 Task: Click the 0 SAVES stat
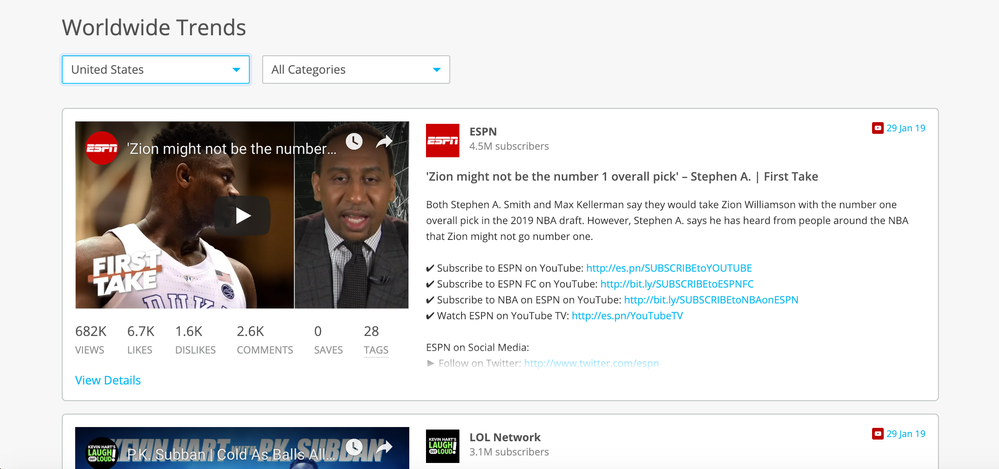point(328,340)
